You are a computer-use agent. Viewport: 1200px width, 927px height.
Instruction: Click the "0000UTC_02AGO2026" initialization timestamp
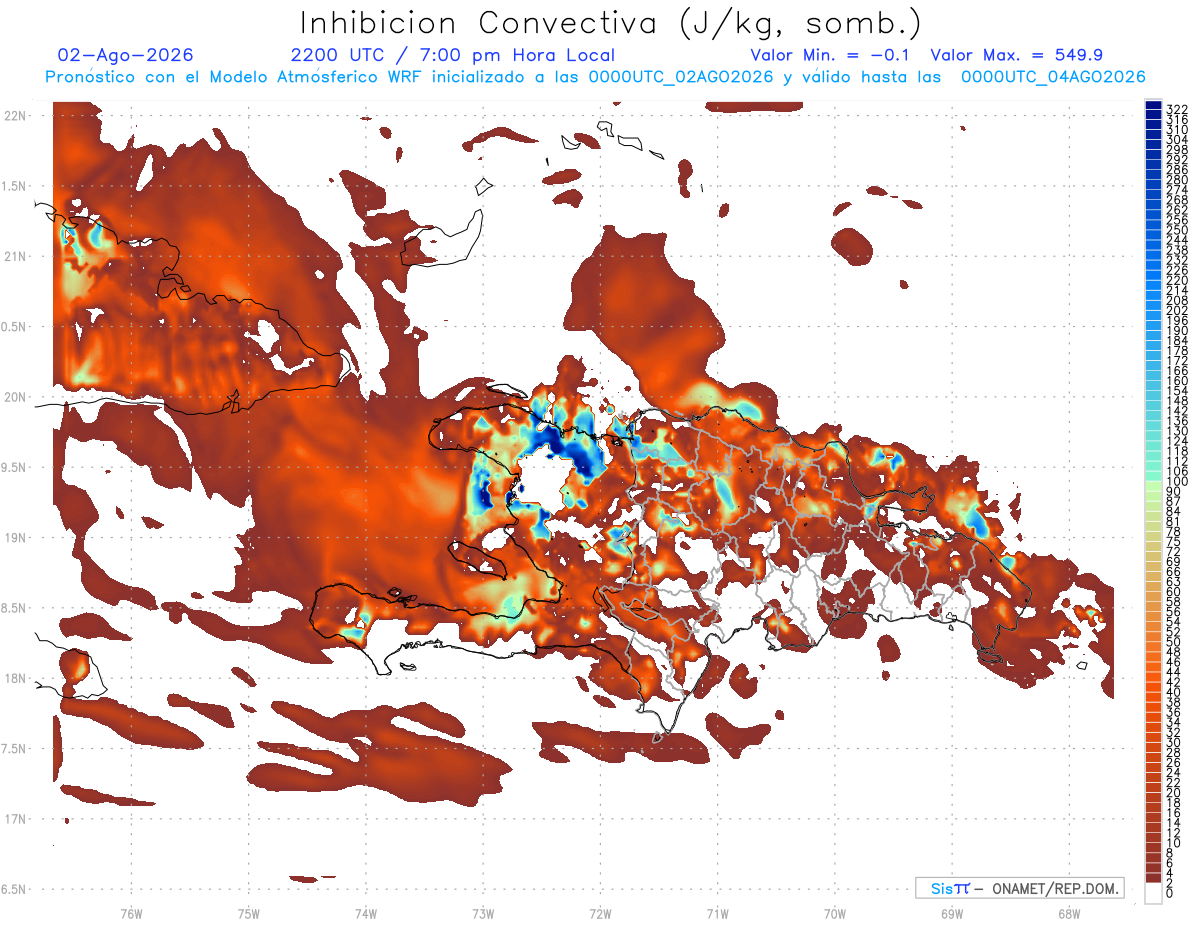681,77
